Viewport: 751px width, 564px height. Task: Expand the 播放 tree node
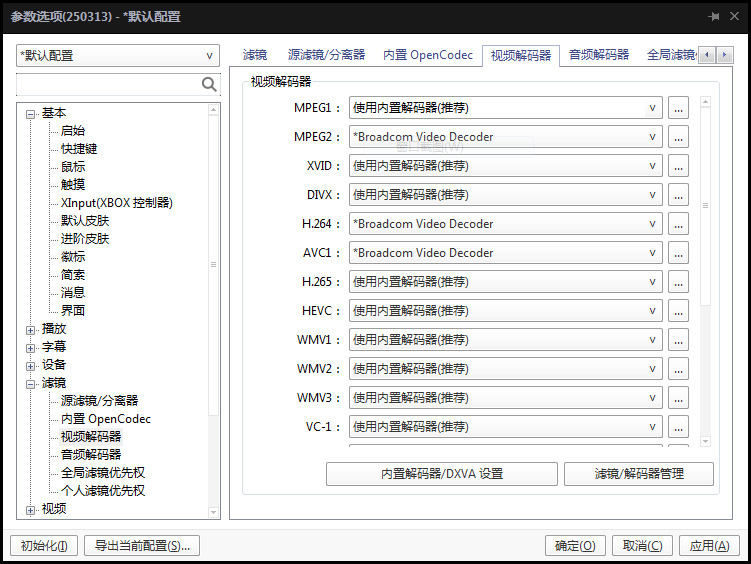point(31,330)
